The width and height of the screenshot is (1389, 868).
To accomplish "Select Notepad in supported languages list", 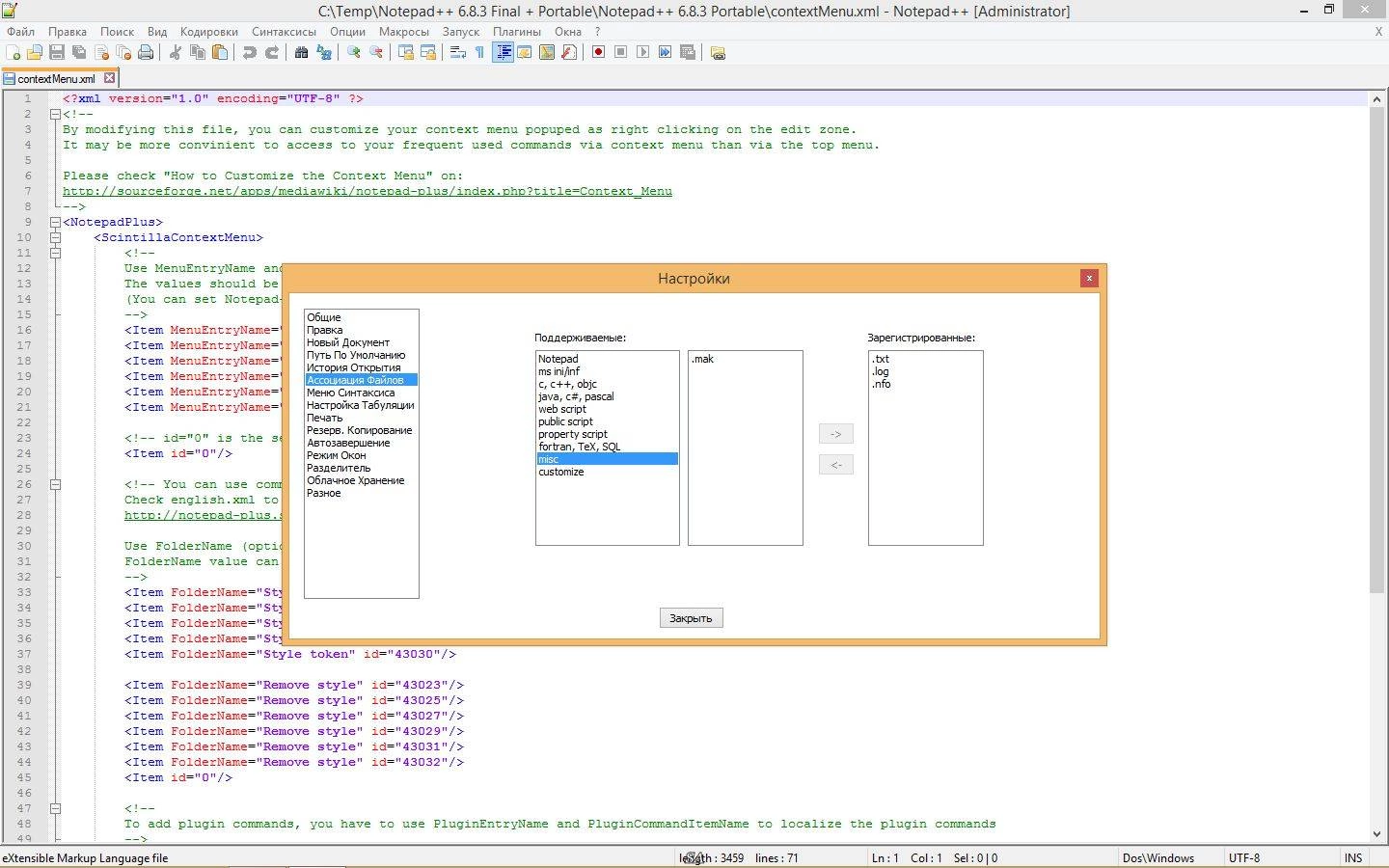I will click(607, 359).
